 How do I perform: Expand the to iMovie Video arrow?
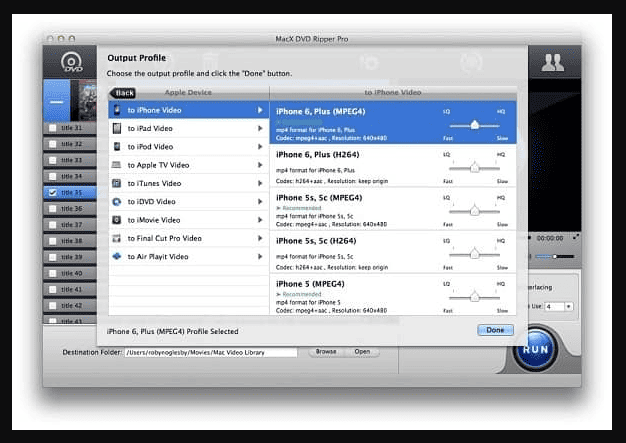(260, 220)
